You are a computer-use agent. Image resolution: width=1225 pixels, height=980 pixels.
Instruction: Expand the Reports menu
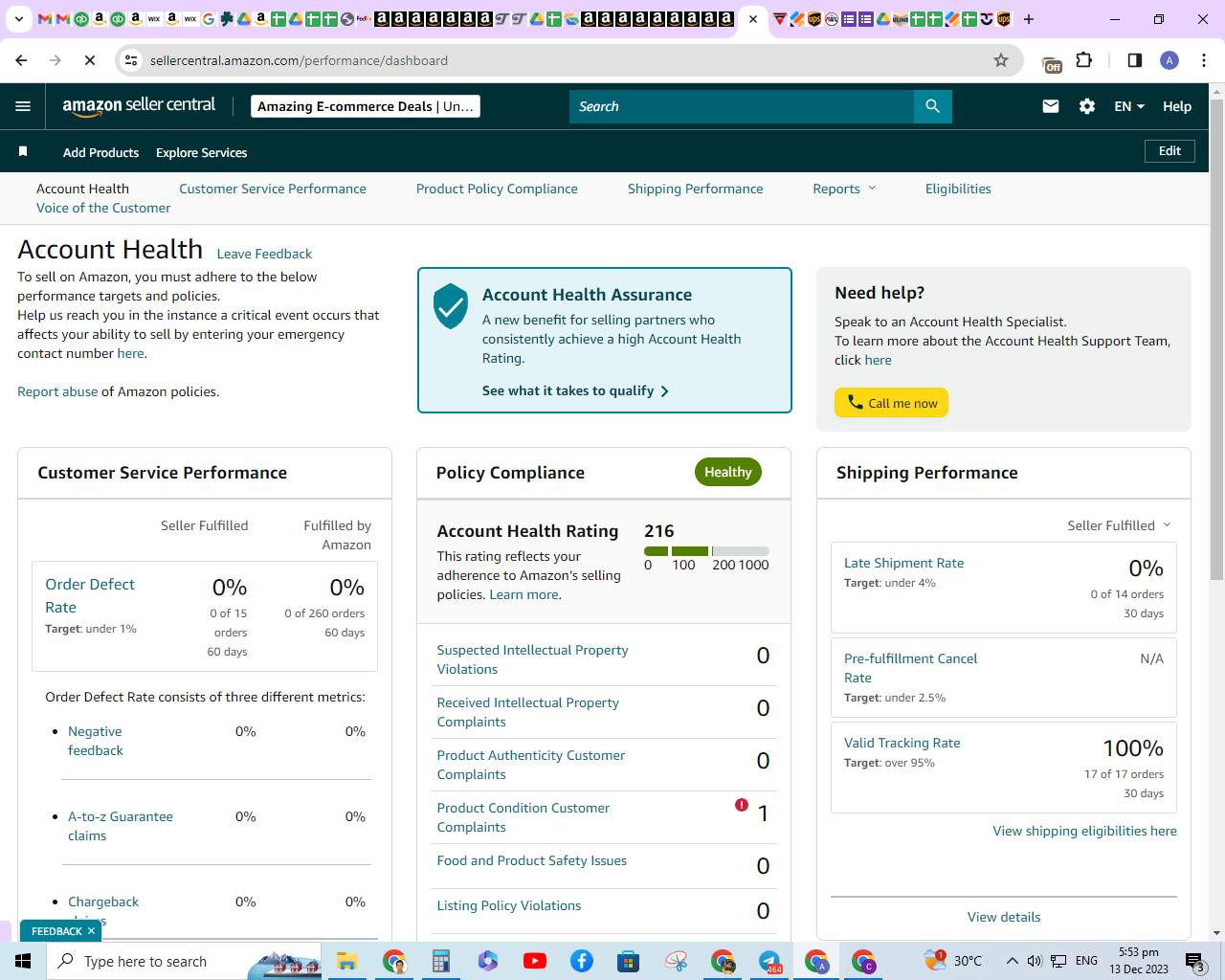(x=844, y=189)
